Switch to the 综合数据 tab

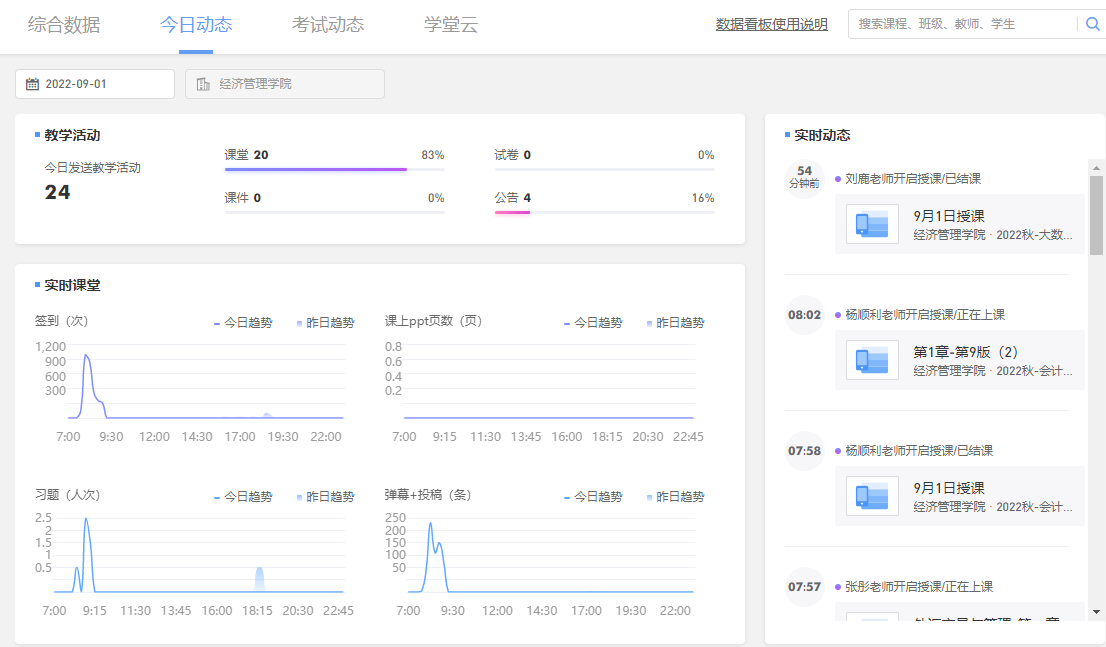click(64, 25)
